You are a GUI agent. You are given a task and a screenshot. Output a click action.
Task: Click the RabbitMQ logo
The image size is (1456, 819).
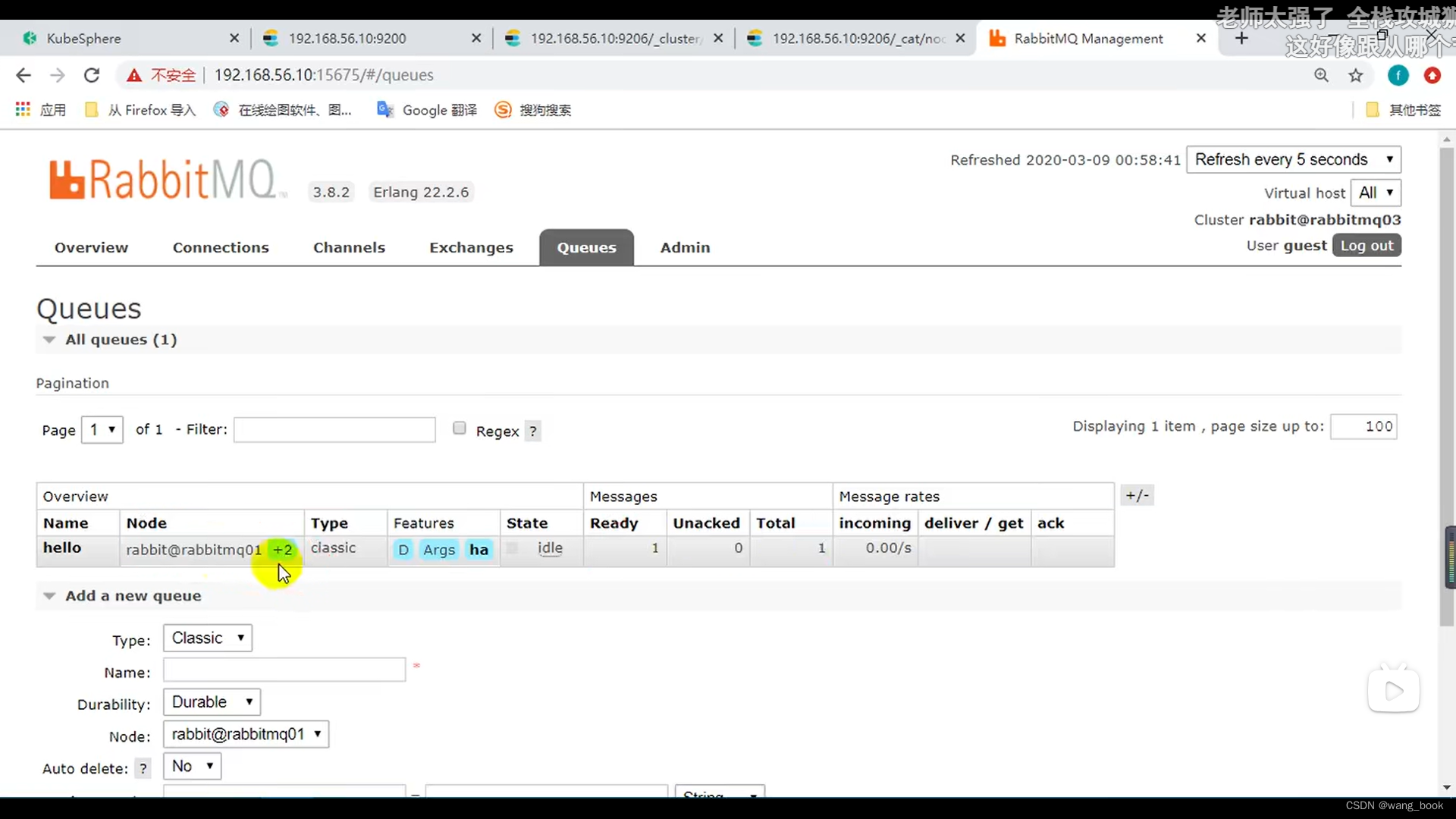click(168, 180)
